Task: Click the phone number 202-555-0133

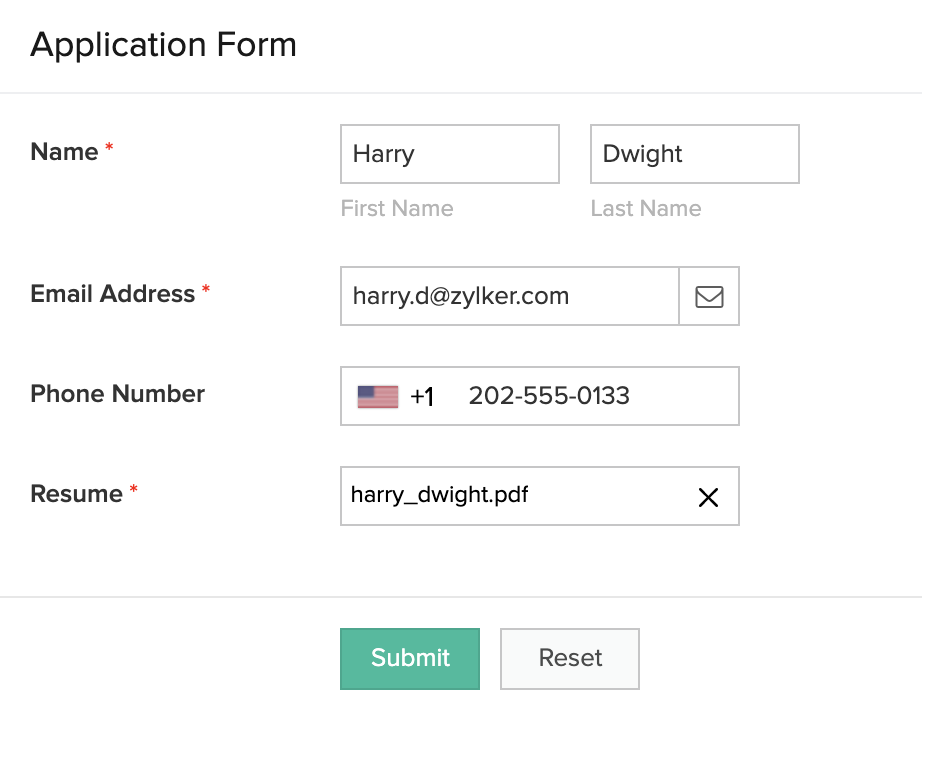Action: [549, 396]
